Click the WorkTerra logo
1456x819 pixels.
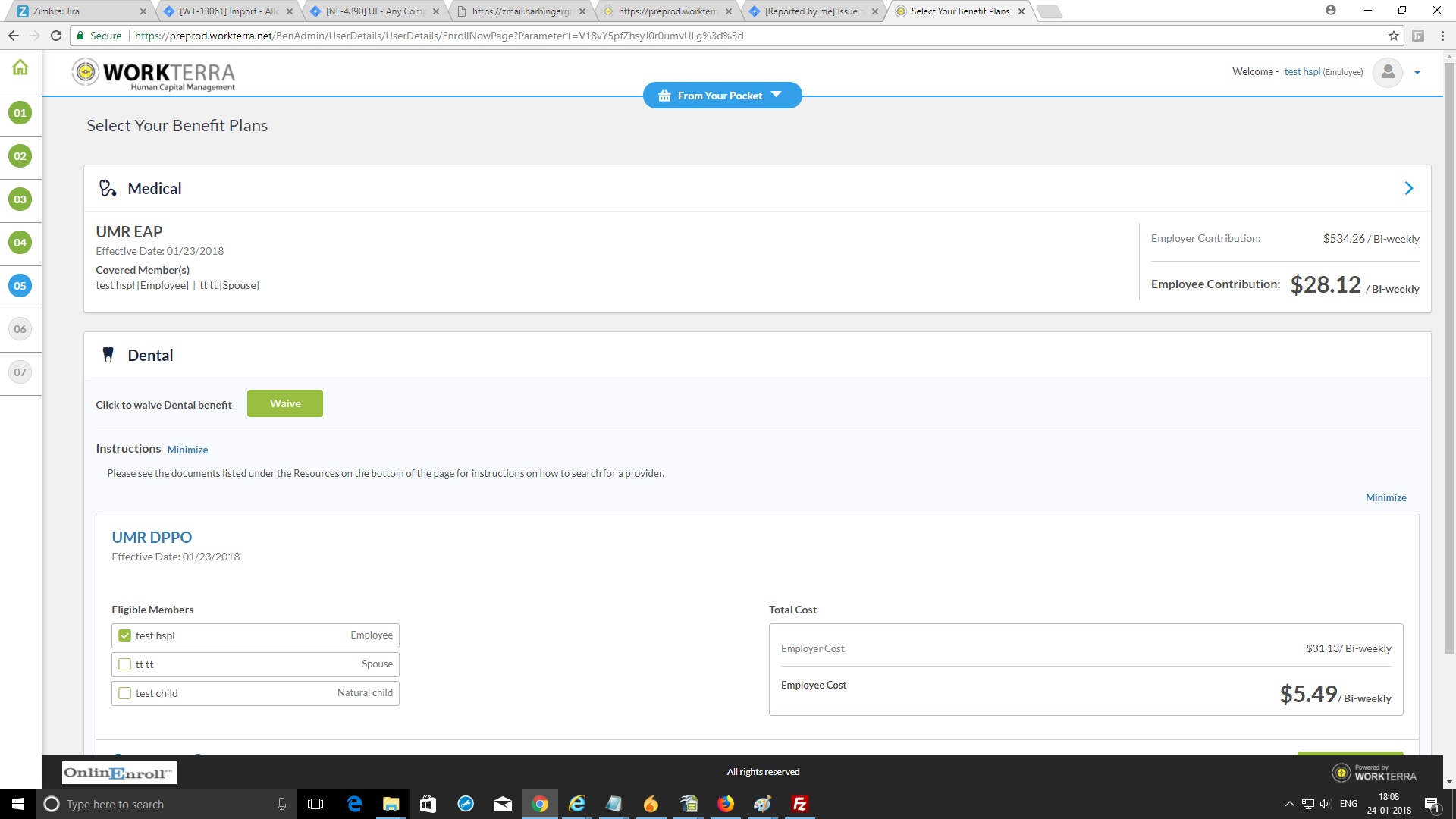(154, 74)
